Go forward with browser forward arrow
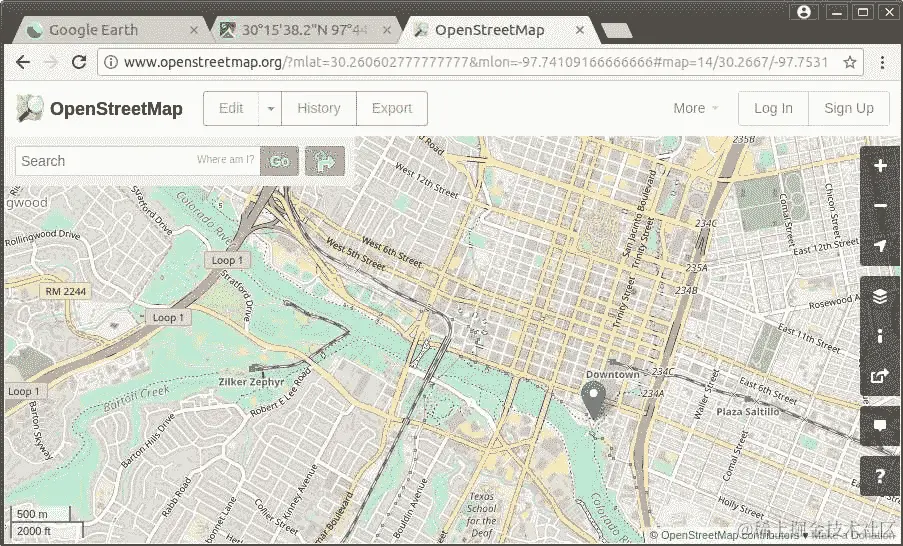 click(x=51, y=62)
